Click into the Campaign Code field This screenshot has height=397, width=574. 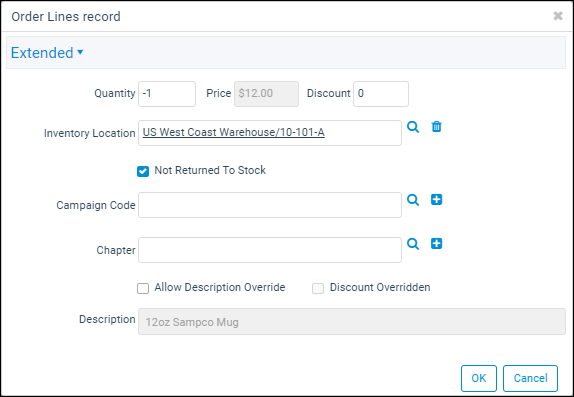click(x=270, y=205)
